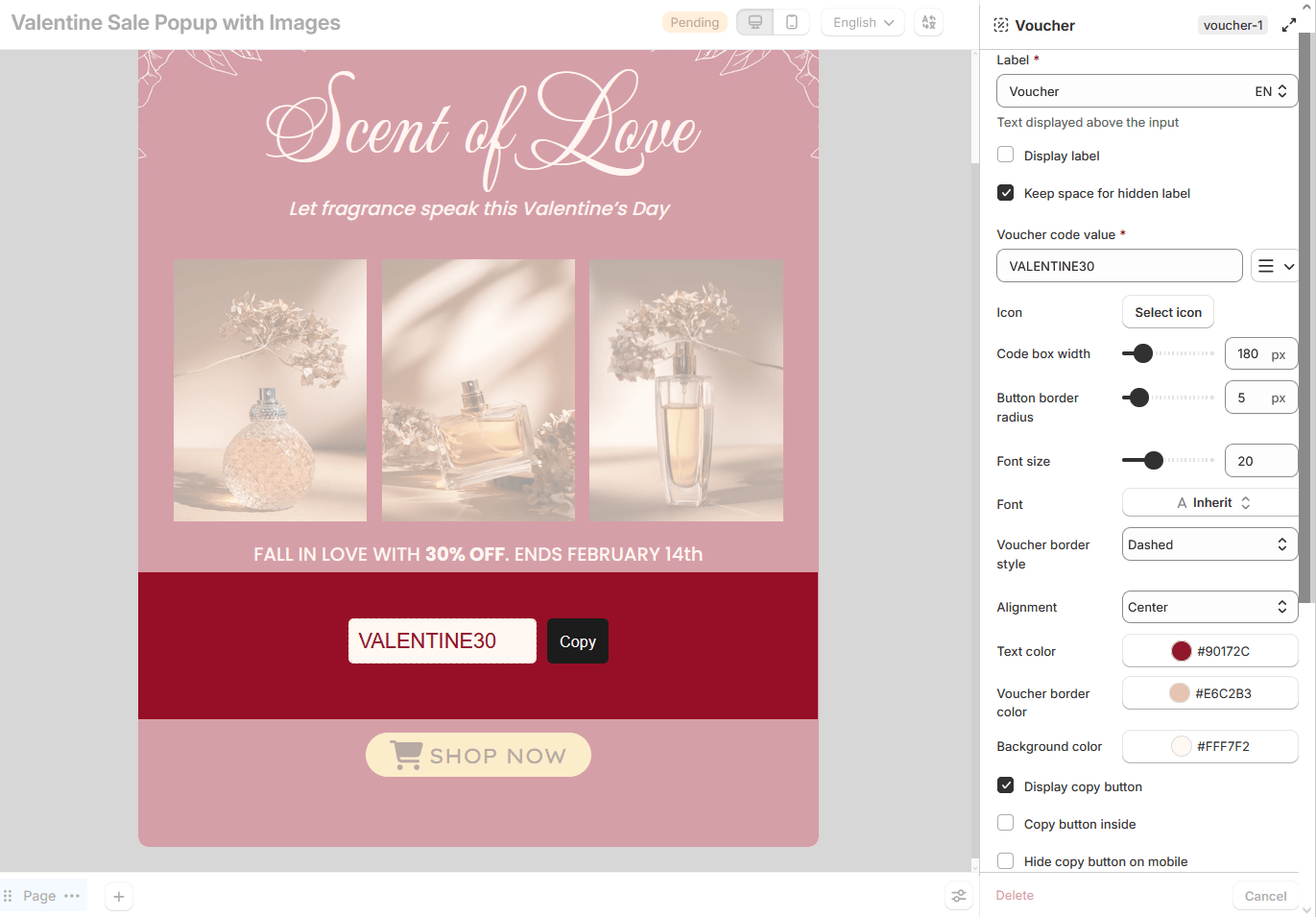The image size is (1316, 917).
Task: Click the Pending status badge
Action: click(x=695, y=22)
